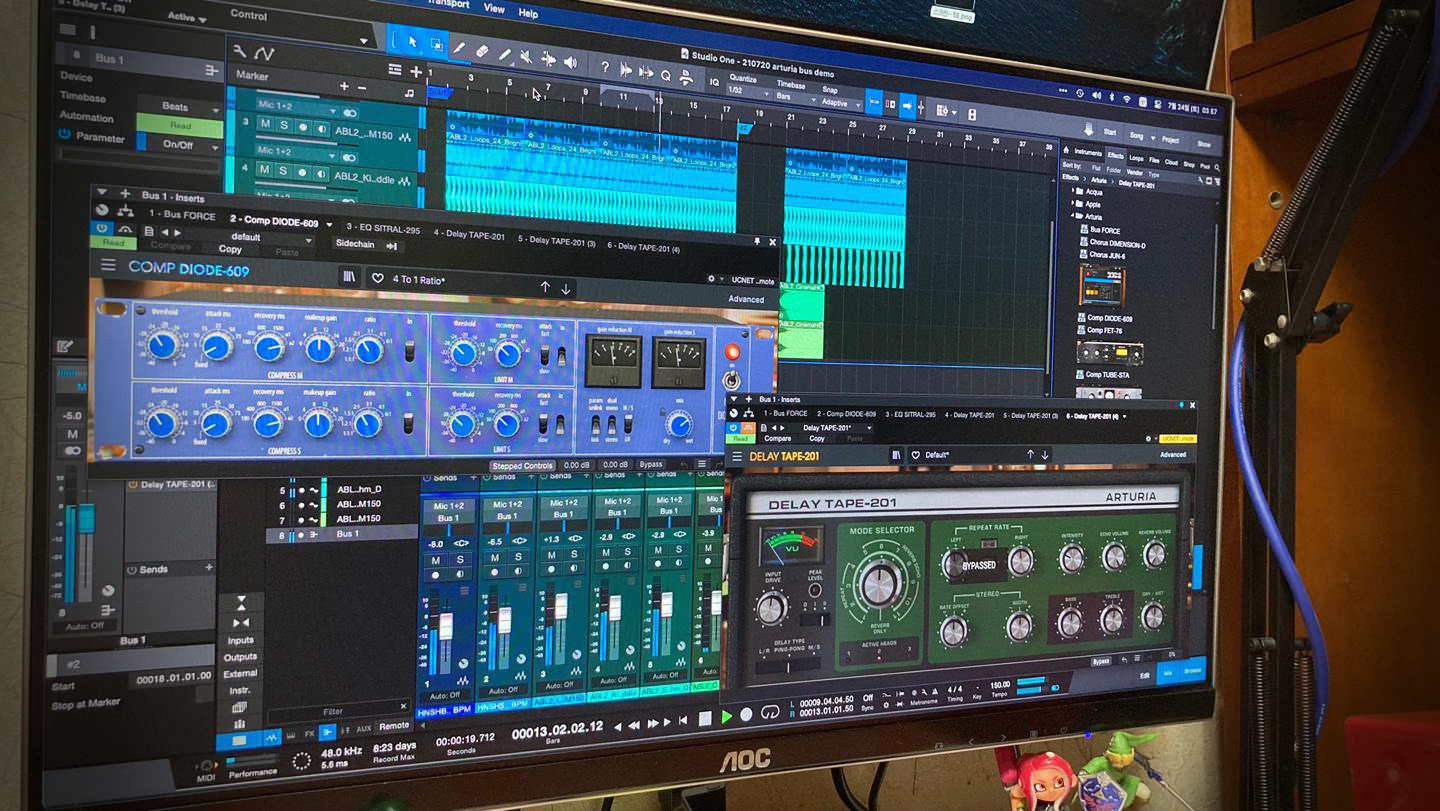Click the stop button in the transport

(705, 718)
